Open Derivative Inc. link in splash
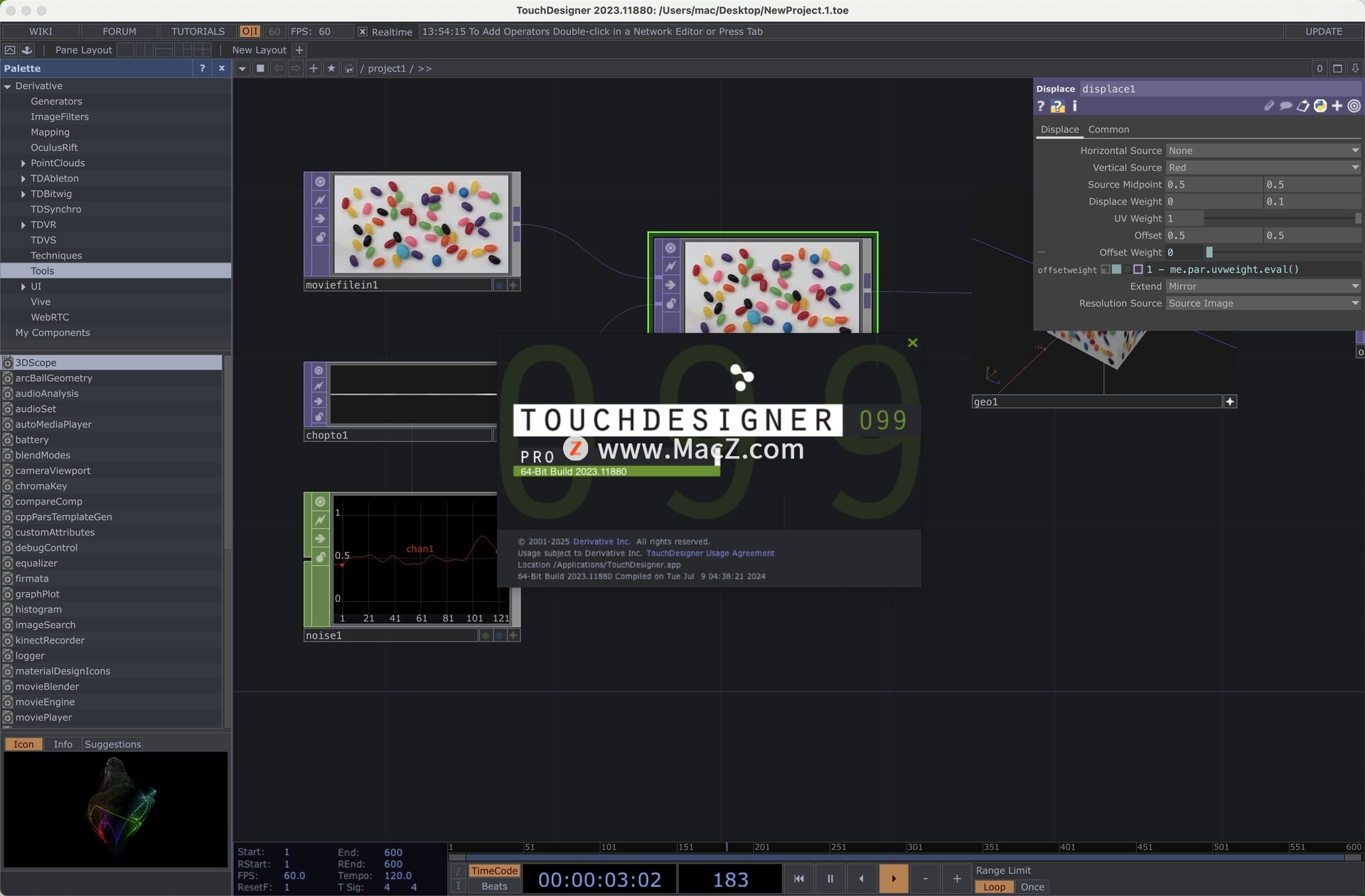Image resolution: width=1365 pixels, height=896 pixels. [x=601, y=541]
